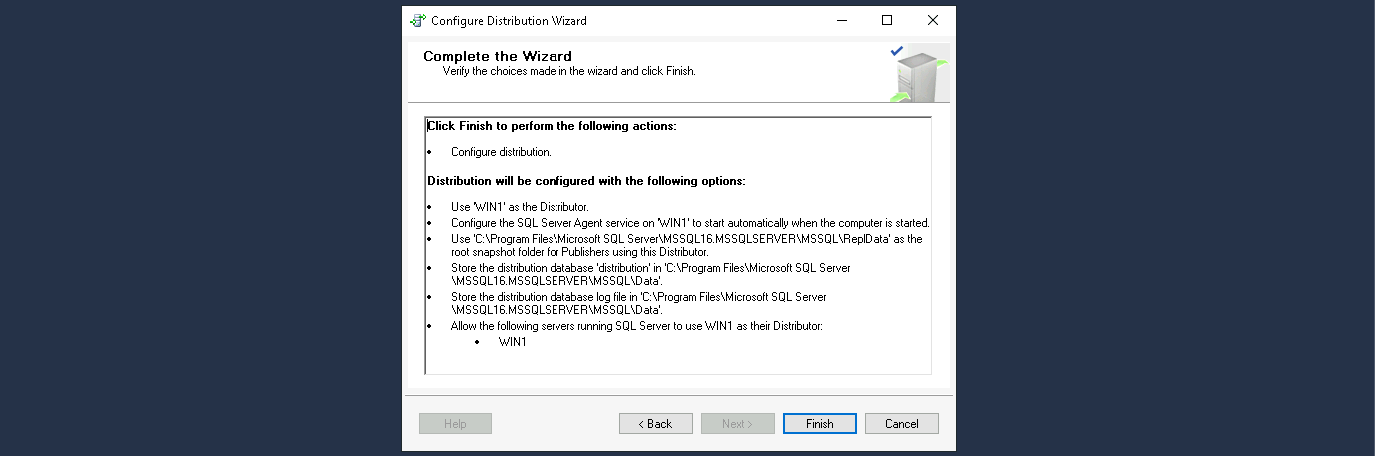Click 'Click Finish to perform the following actions' text

pyautogui.click(x=552, y=126)
